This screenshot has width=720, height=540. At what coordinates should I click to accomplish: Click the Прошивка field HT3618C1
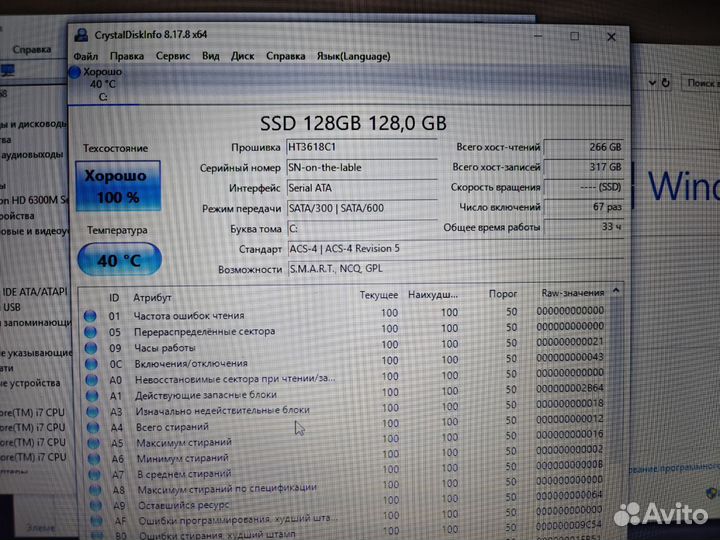tap(361, 147)
